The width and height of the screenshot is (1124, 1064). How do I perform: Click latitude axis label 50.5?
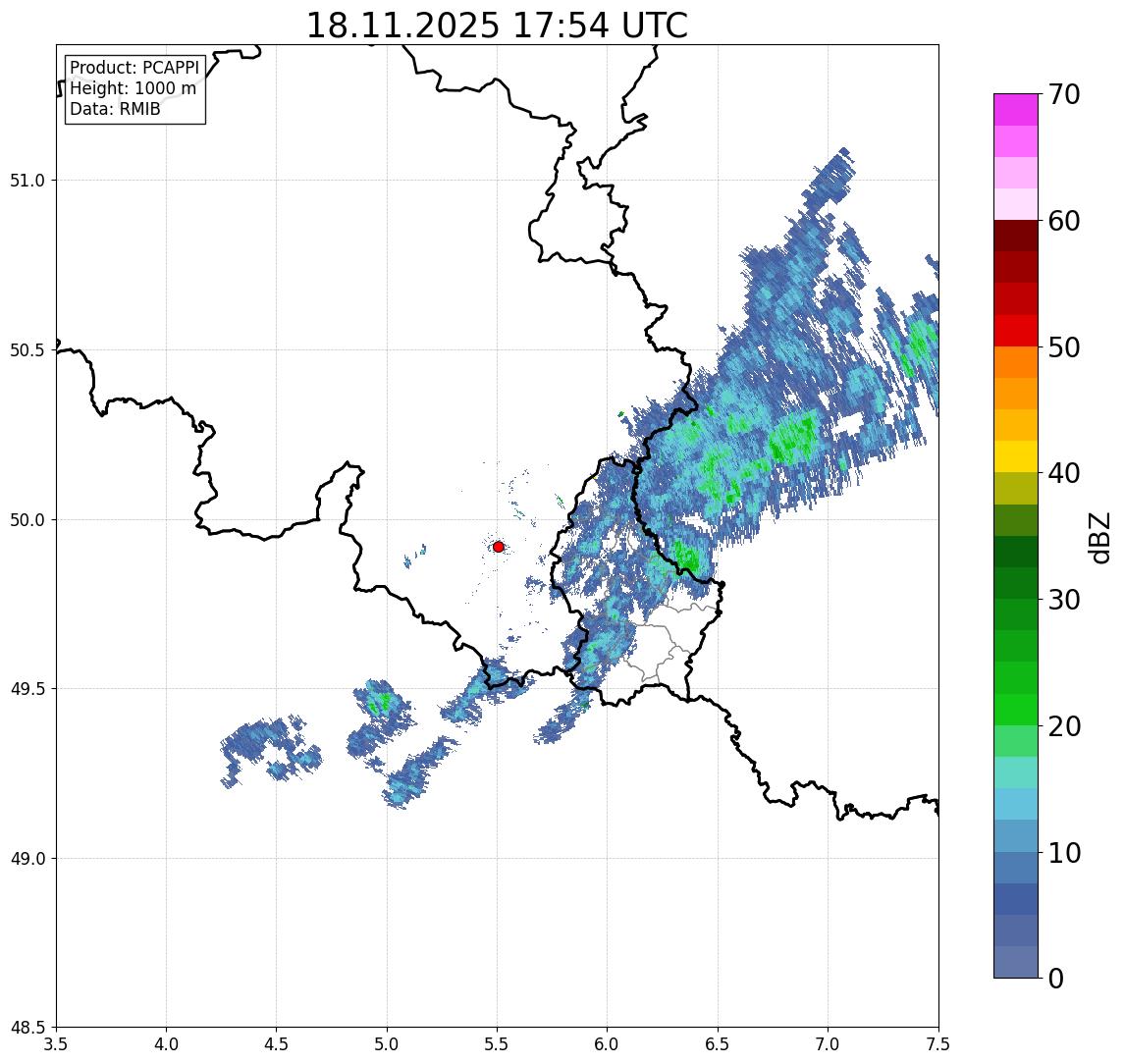point(27,350)
